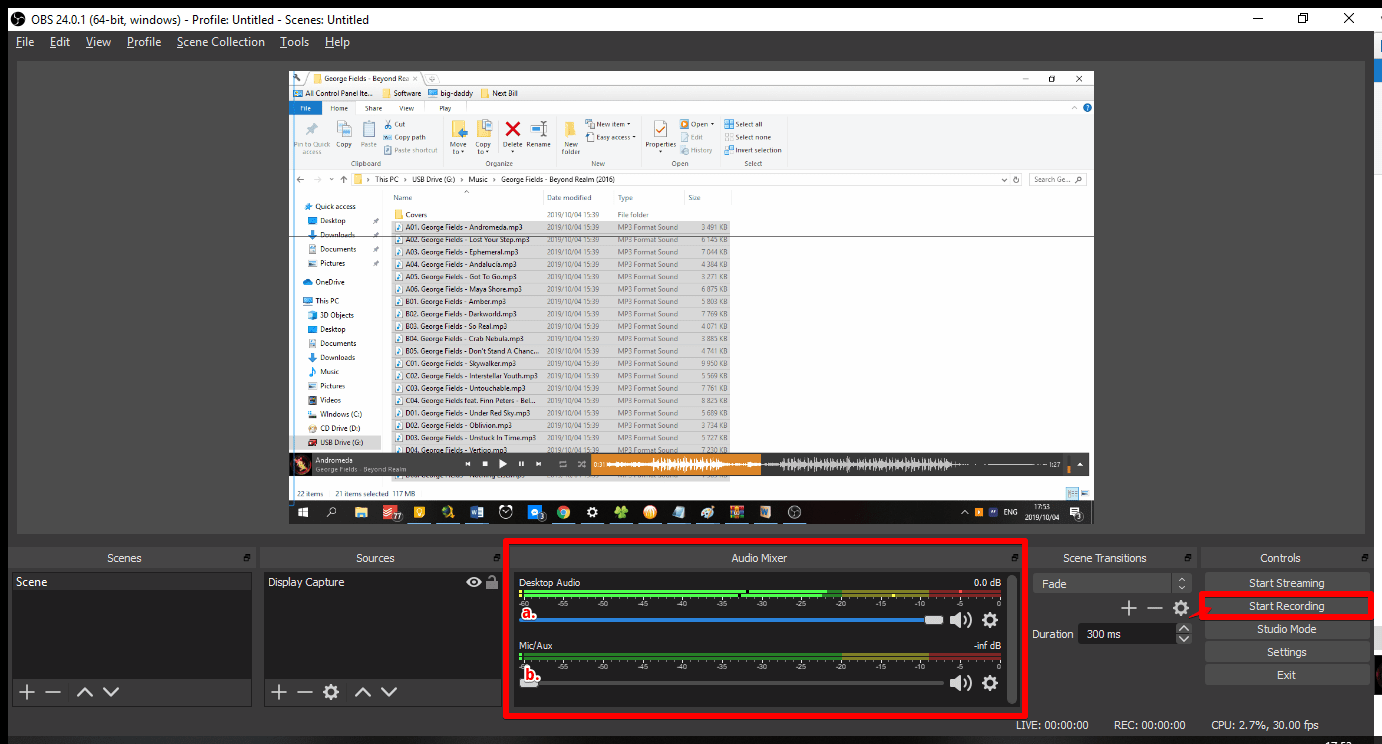This screenshot has height=744, width=1382.
Task: Open the Tools menu
Action: coord(294,42)
